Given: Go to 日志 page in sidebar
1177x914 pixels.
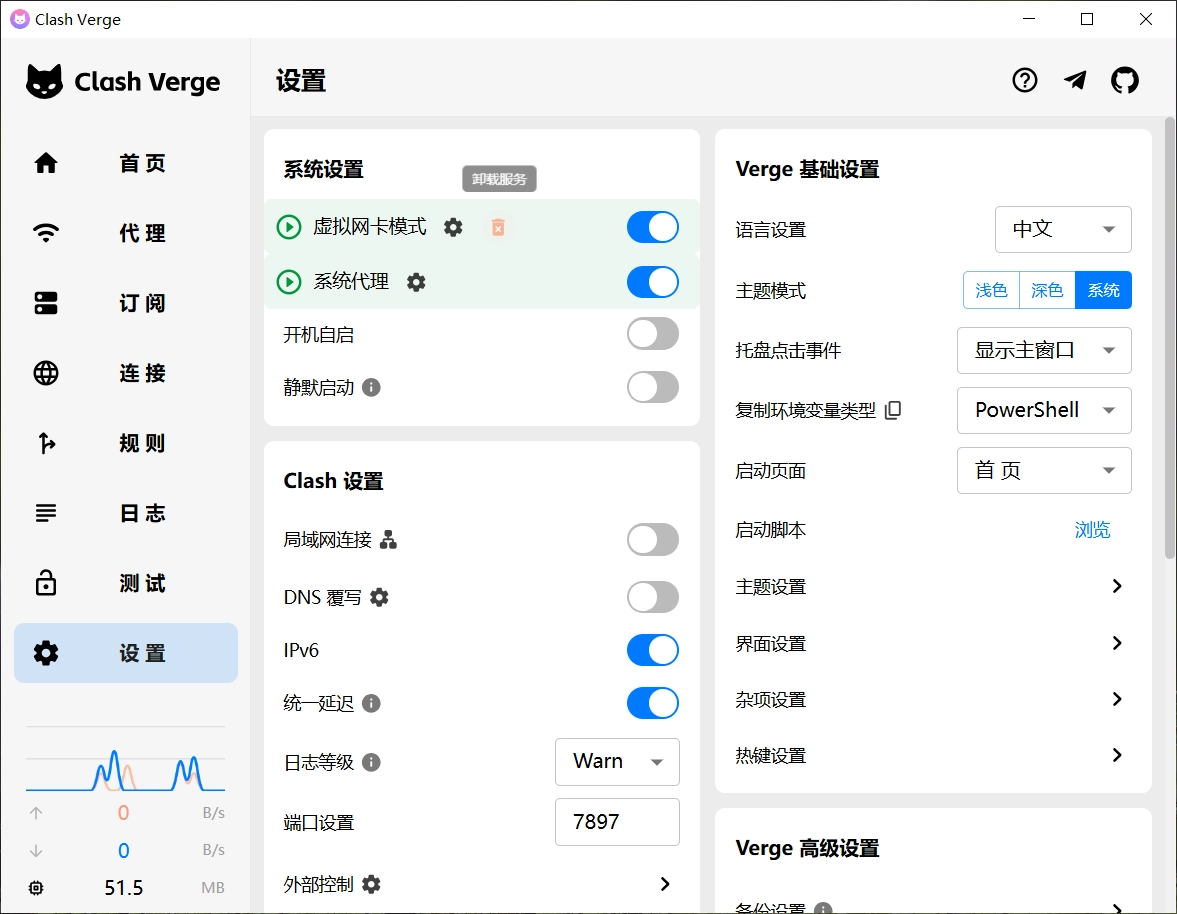Looking at the screenshot, I should tap(126, 513).
